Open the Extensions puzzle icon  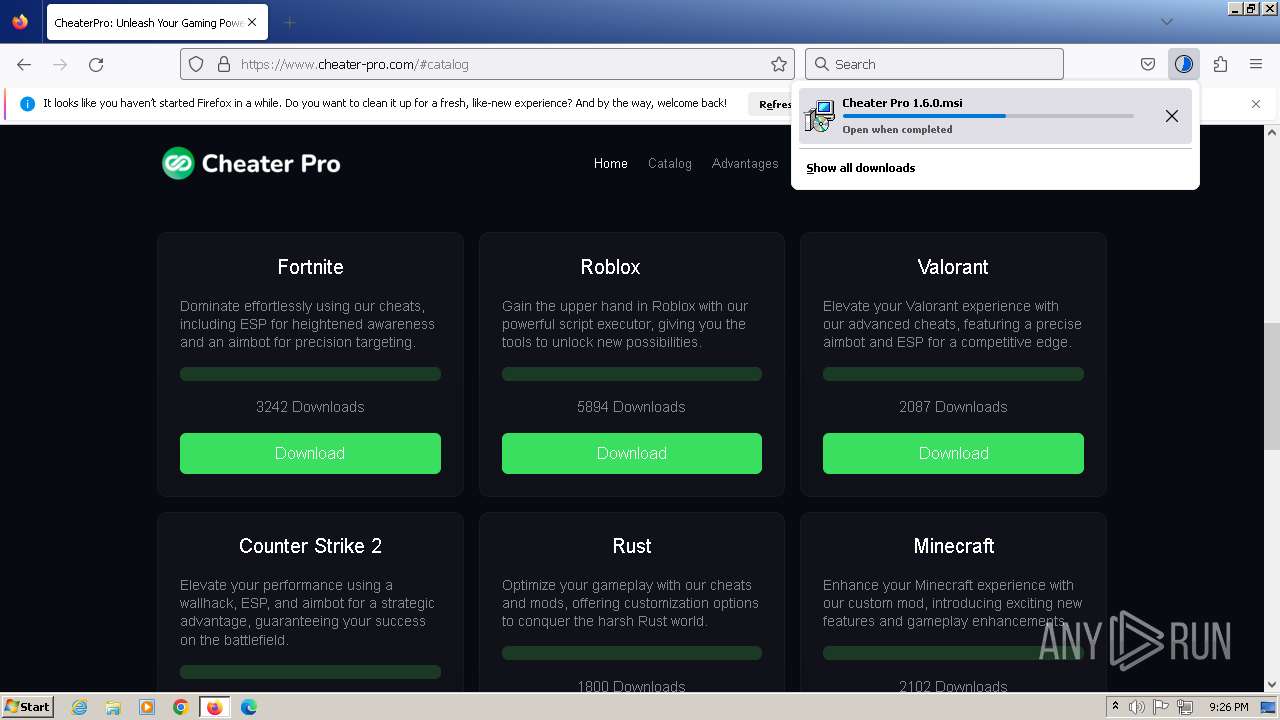coord(1220,64)
